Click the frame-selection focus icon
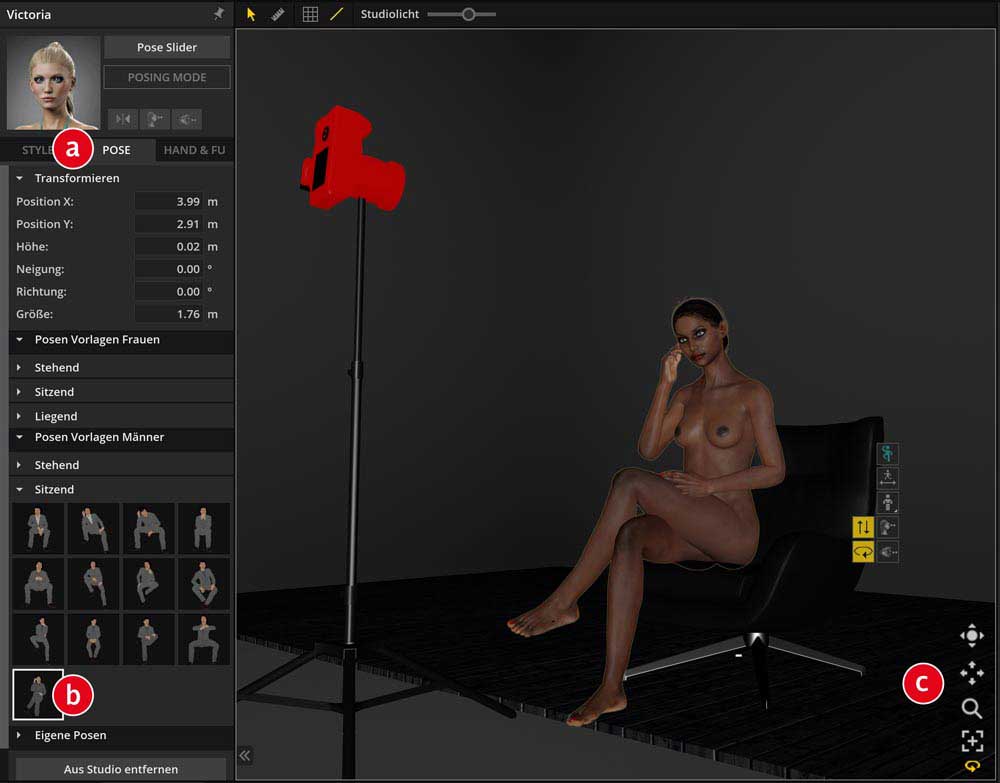 tap(971, 741)
